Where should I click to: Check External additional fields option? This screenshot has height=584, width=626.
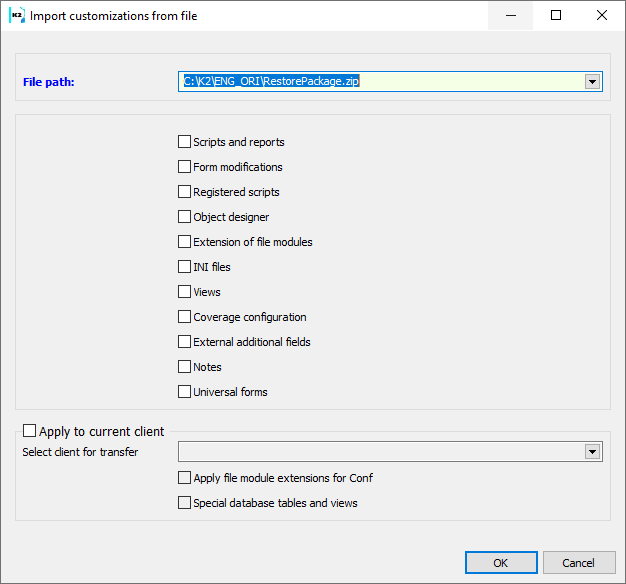pyautogui.click(x=184, y=342)
